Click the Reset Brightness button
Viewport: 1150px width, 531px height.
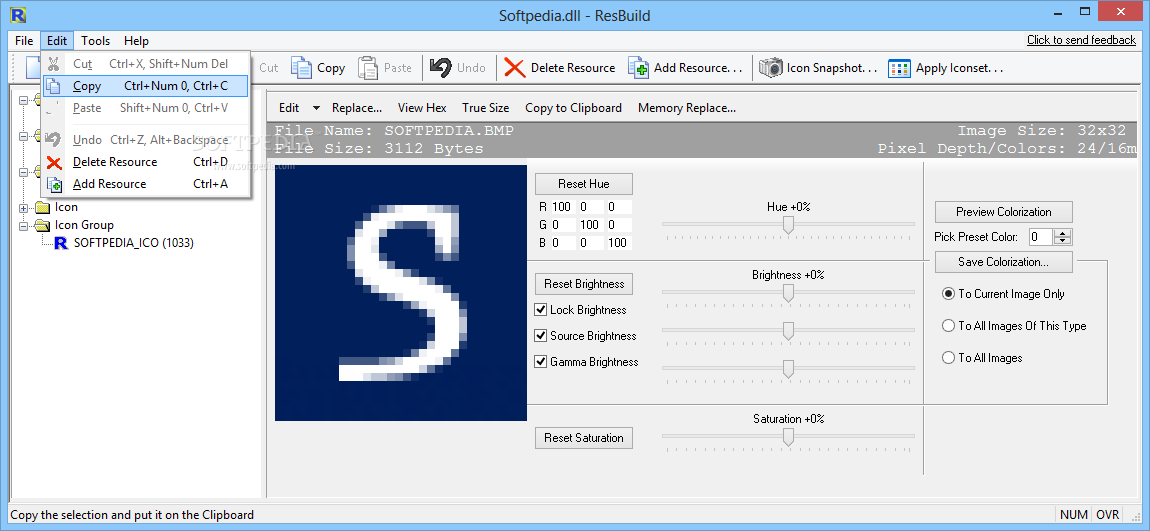coord(584,284)
